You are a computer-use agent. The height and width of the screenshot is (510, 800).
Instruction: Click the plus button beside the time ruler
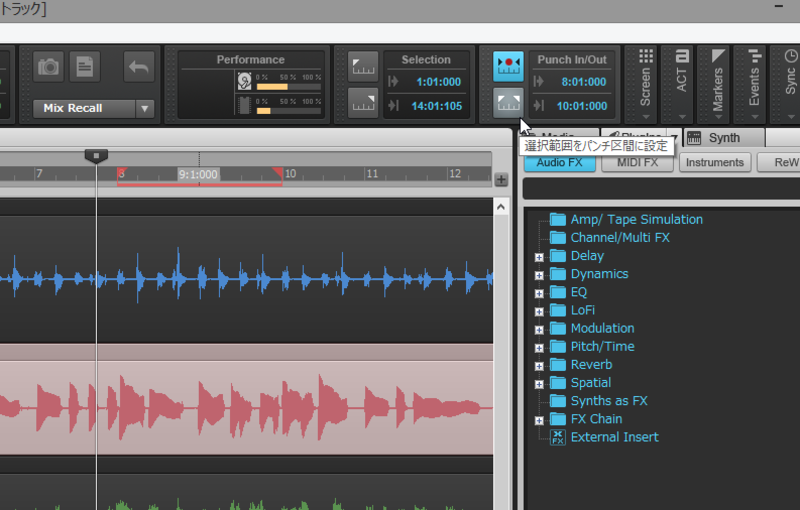[x=501, y=180]
